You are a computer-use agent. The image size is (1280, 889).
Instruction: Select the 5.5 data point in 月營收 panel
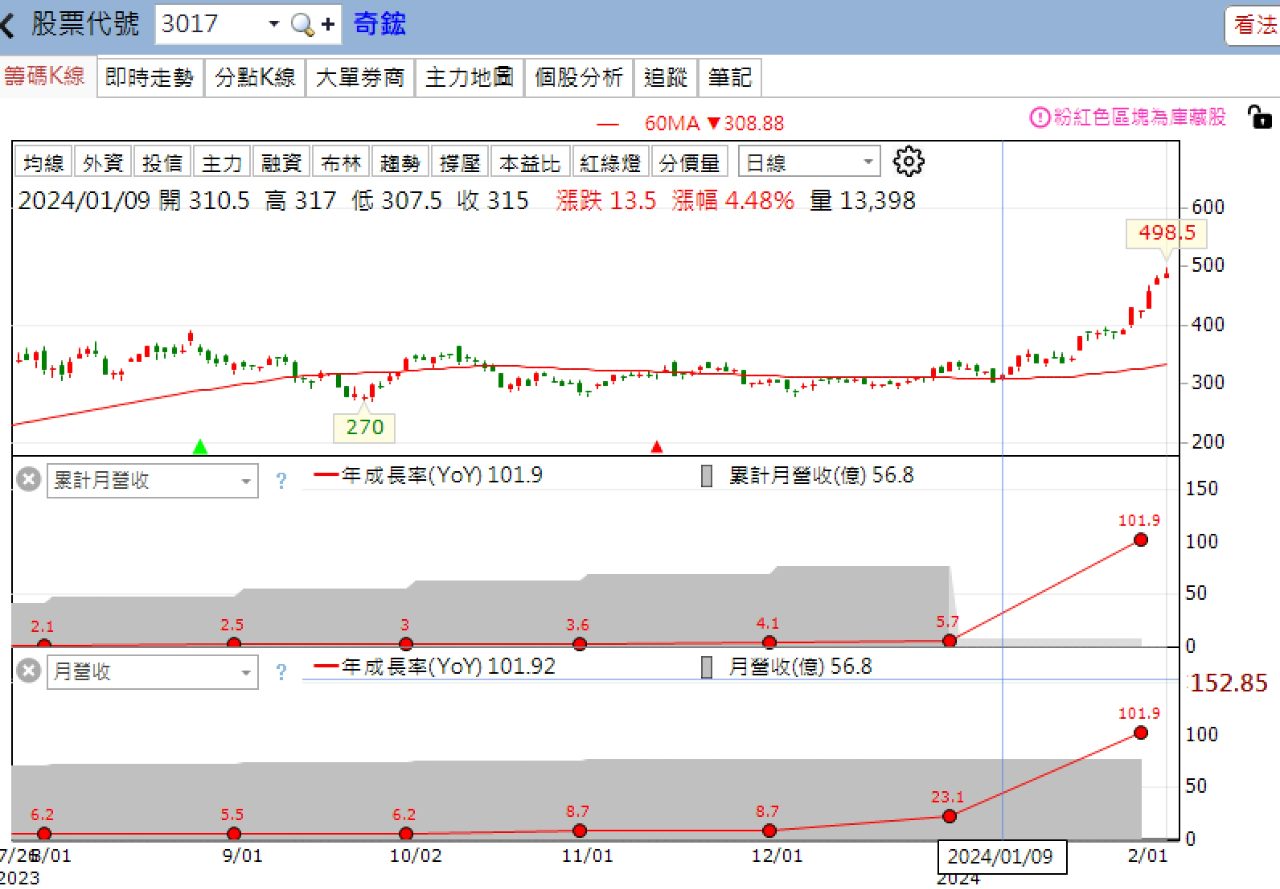(x=234, y=834)
